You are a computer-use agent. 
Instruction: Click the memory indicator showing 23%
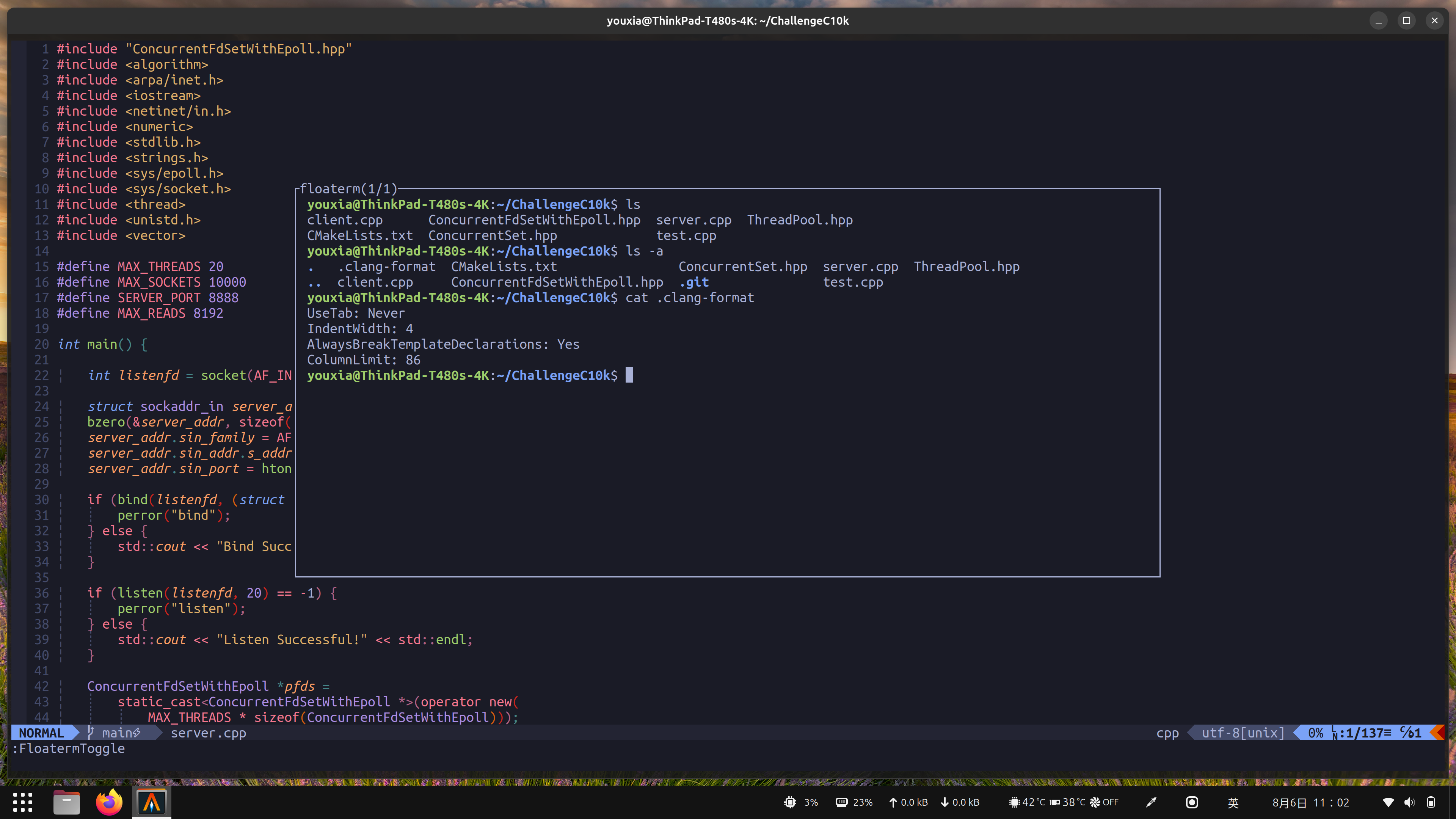[854, 802]
